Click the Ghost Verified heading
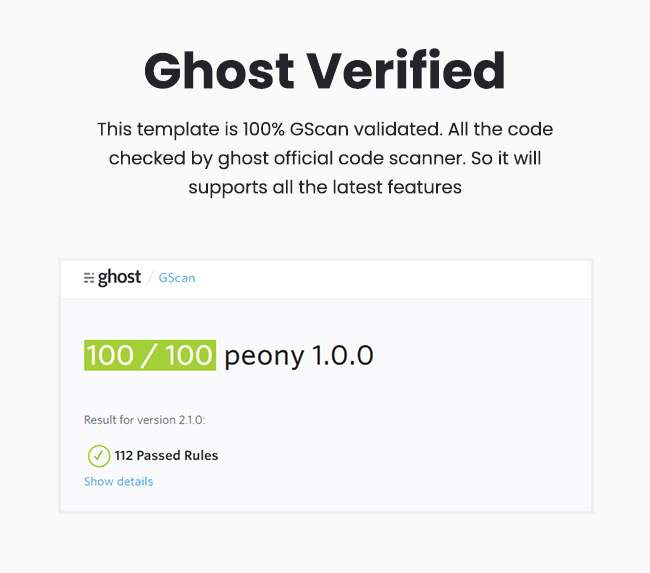This screenshot has height=573, width=650. [325, 70]
